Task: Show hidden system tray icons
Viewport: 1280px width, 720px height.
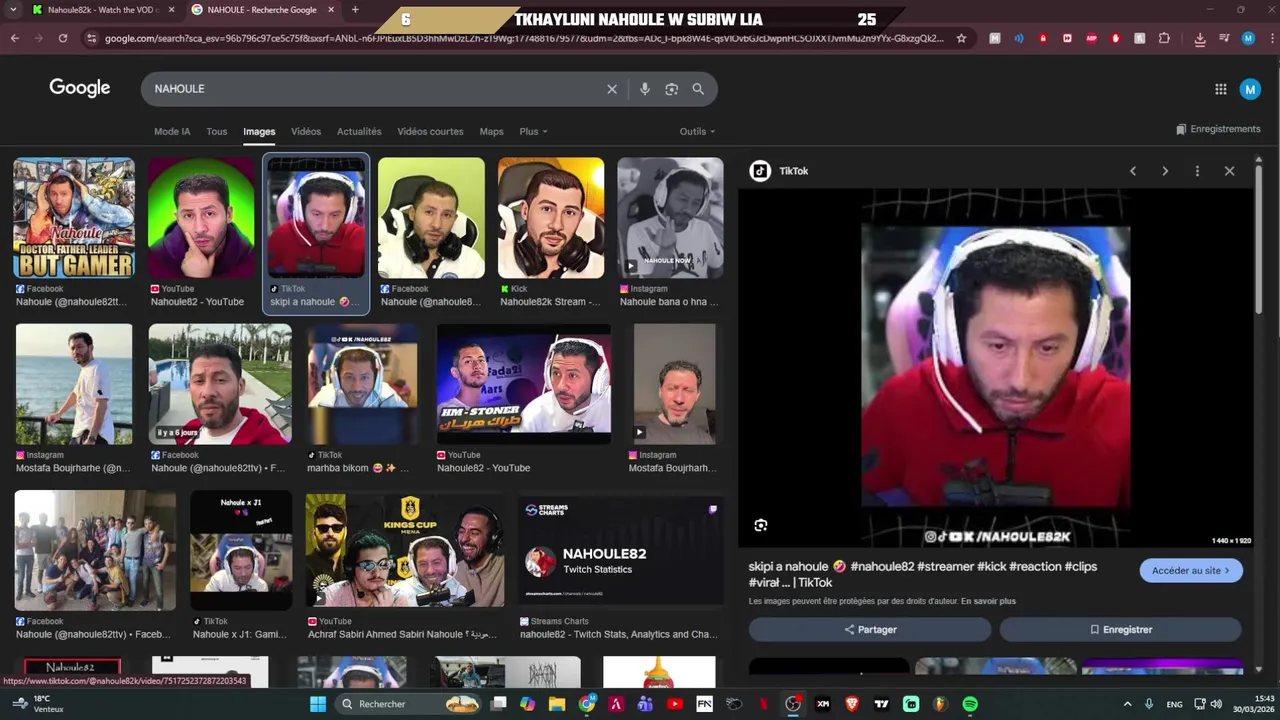Action: click(1127, 704)
